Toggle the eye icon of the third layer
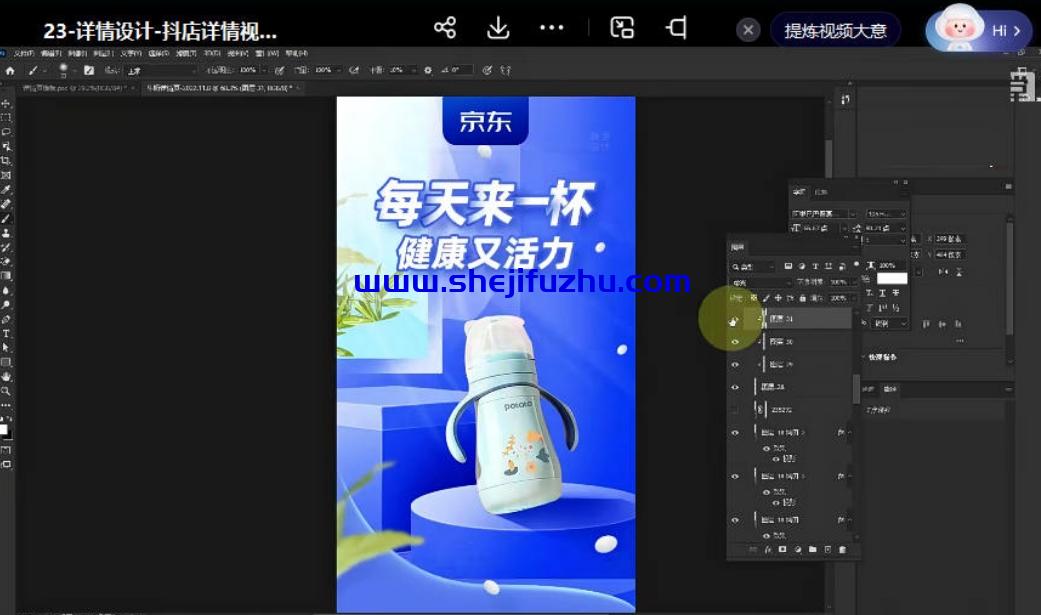The image size is (1041, 615). 734,365
